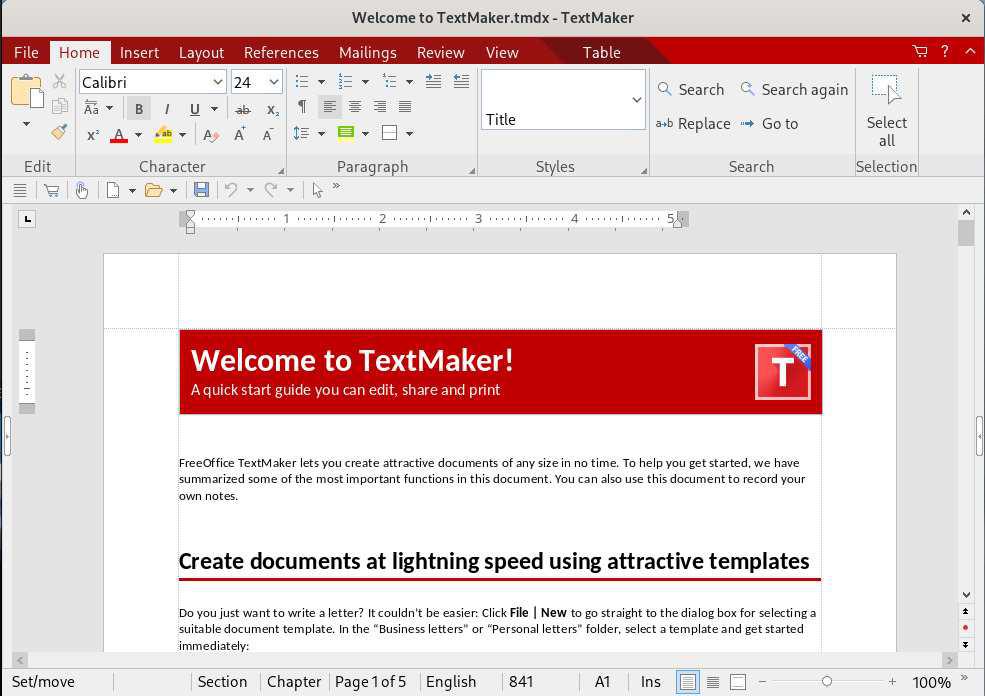Apply the red font color swatch
The height and width of the screenshot is (696, 985).
pos(119,134)
